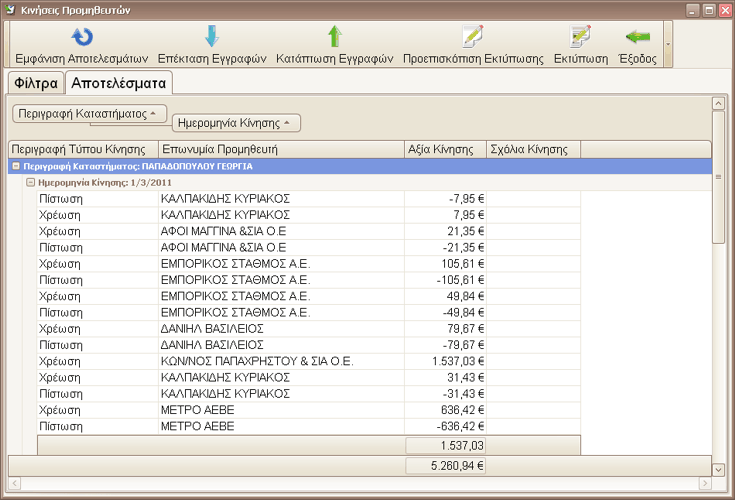Screen dimensions: 735x500
Task: Click the 1.537,03 € value cell
Action: [445, 361]
